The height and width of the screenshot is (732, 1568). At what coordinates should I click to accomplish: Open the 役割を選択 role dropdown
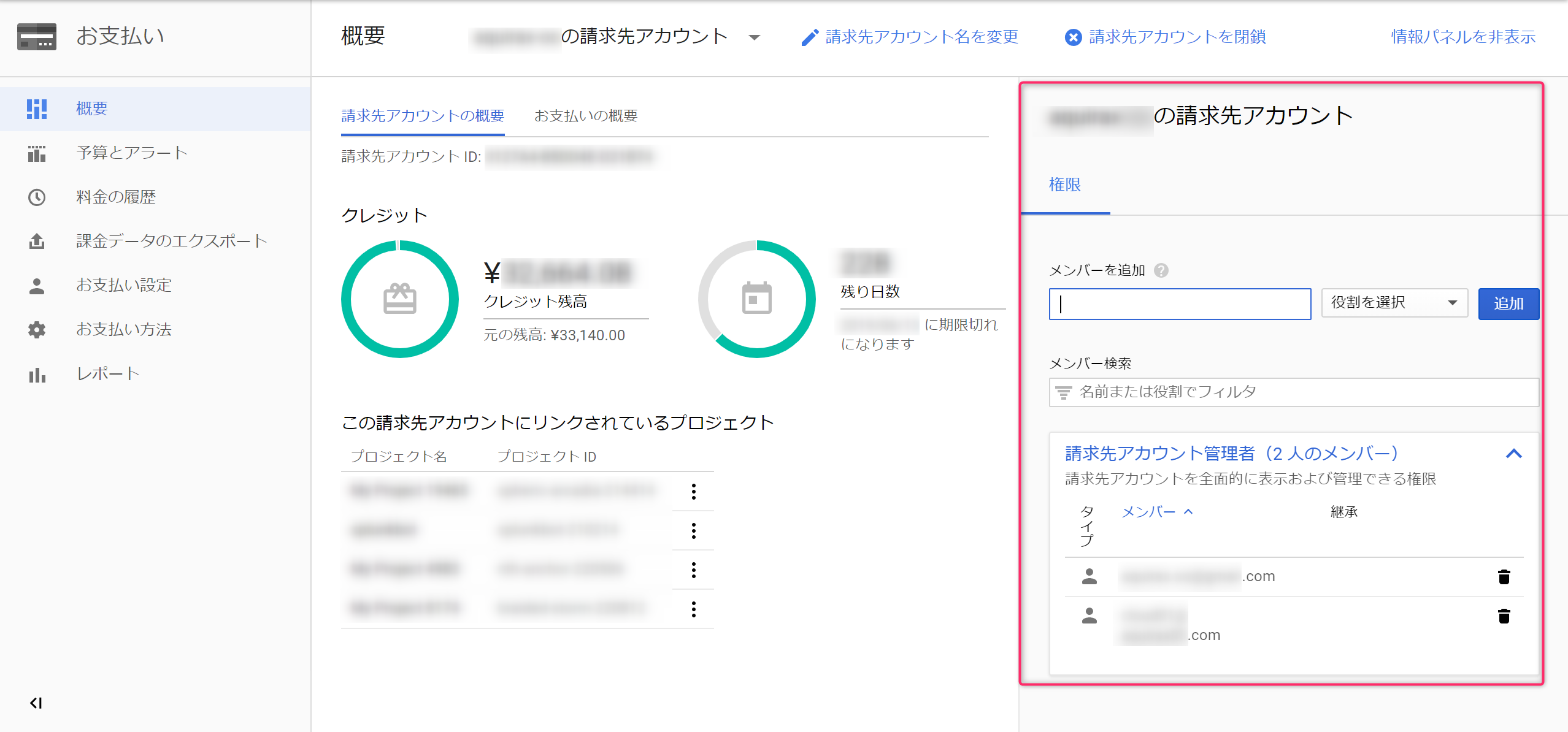pyautogui.click(x=1394, y=303)
